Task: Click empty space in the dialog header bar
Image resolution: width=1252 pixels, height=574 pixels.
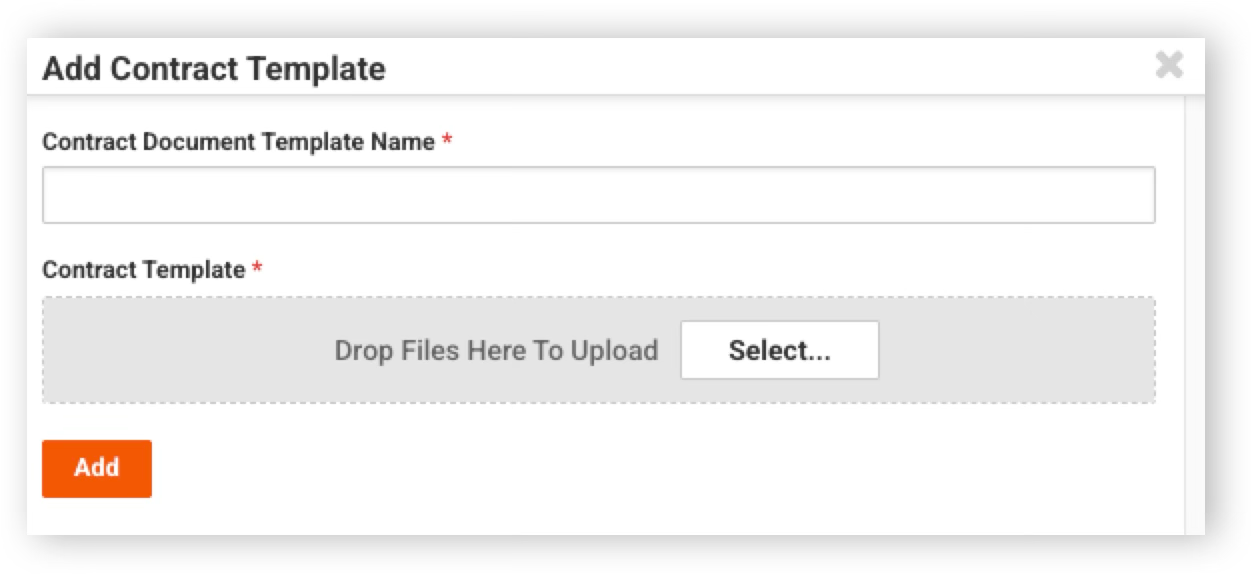Action: [770, 68]
